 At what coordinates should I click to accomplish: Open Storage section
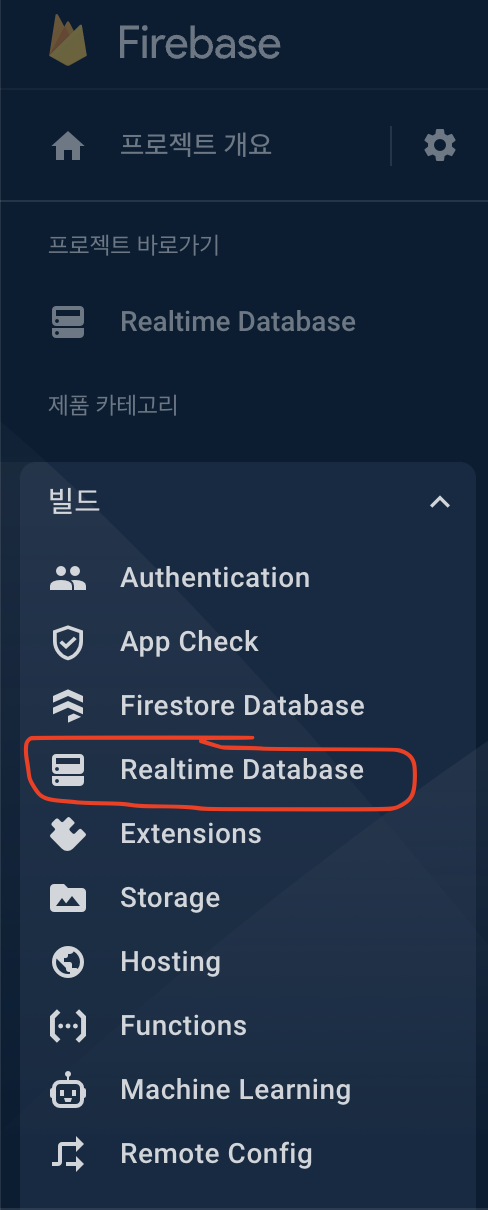(170, 898)
